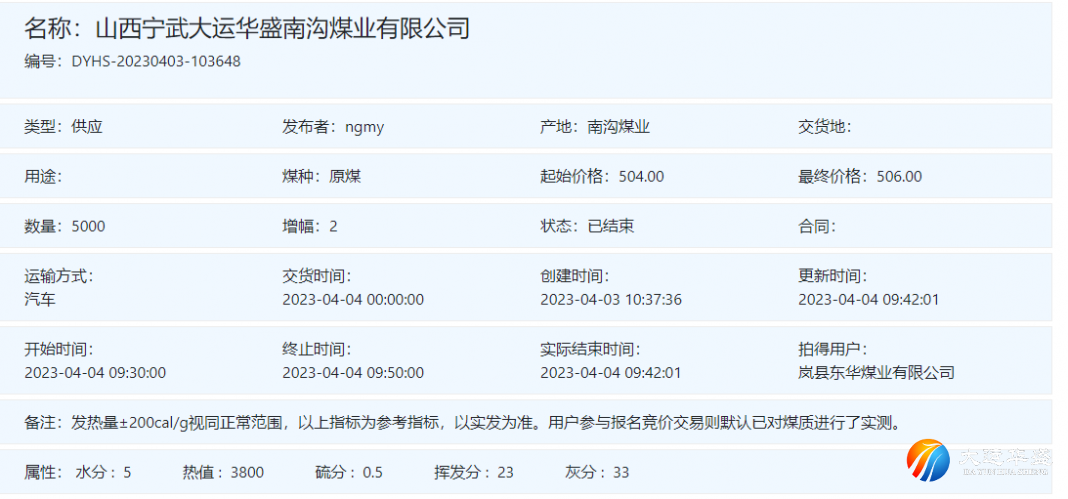Click the start time 2023-04-04 09:30:00
The image size is (1068, 499).
(95, 372)
